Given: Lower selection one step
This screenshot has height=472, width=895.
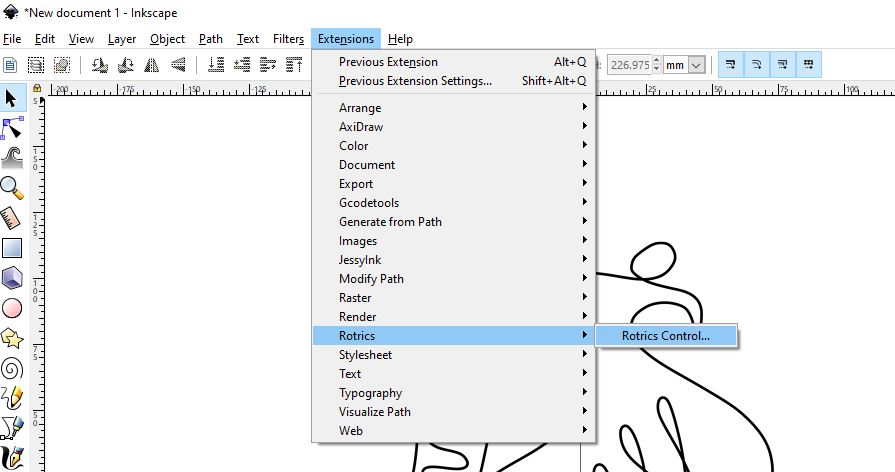Looking at the screenshot, I should pos(242,65).
